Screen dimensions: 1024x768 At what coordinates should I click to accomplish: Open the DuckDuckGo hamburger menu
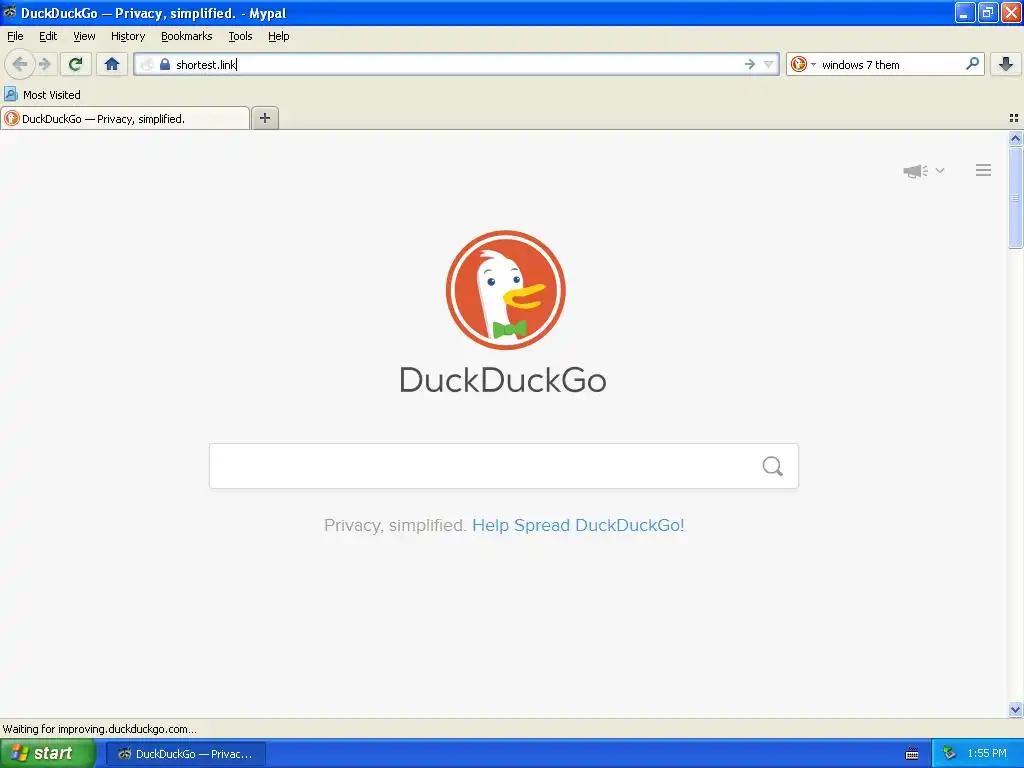pos(984,170)
